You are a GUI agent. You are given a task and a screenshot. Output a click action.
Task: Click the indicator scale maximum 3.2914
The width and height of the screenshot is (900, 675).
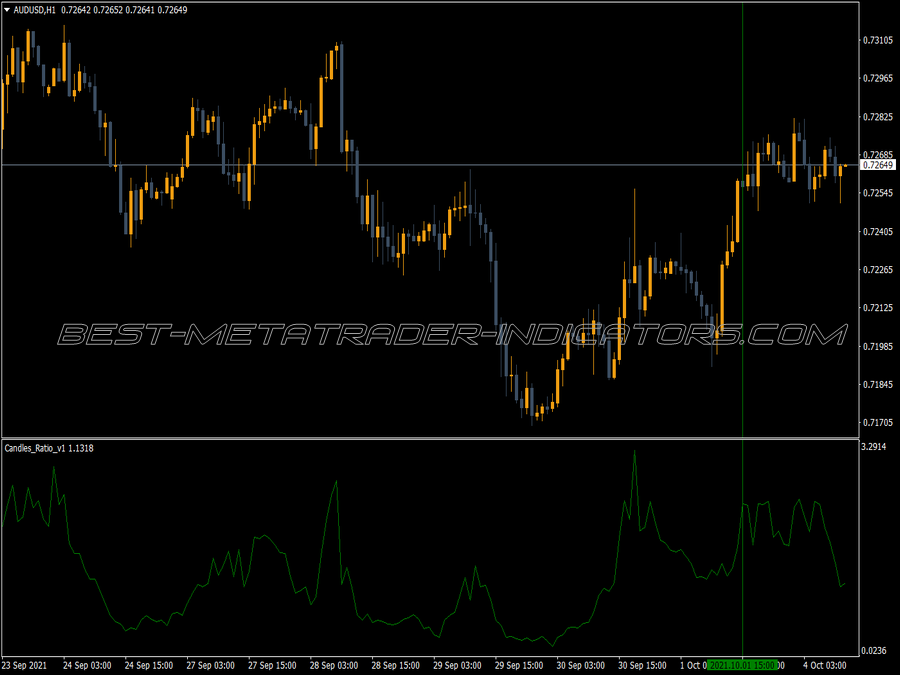[x=874, y=447]
